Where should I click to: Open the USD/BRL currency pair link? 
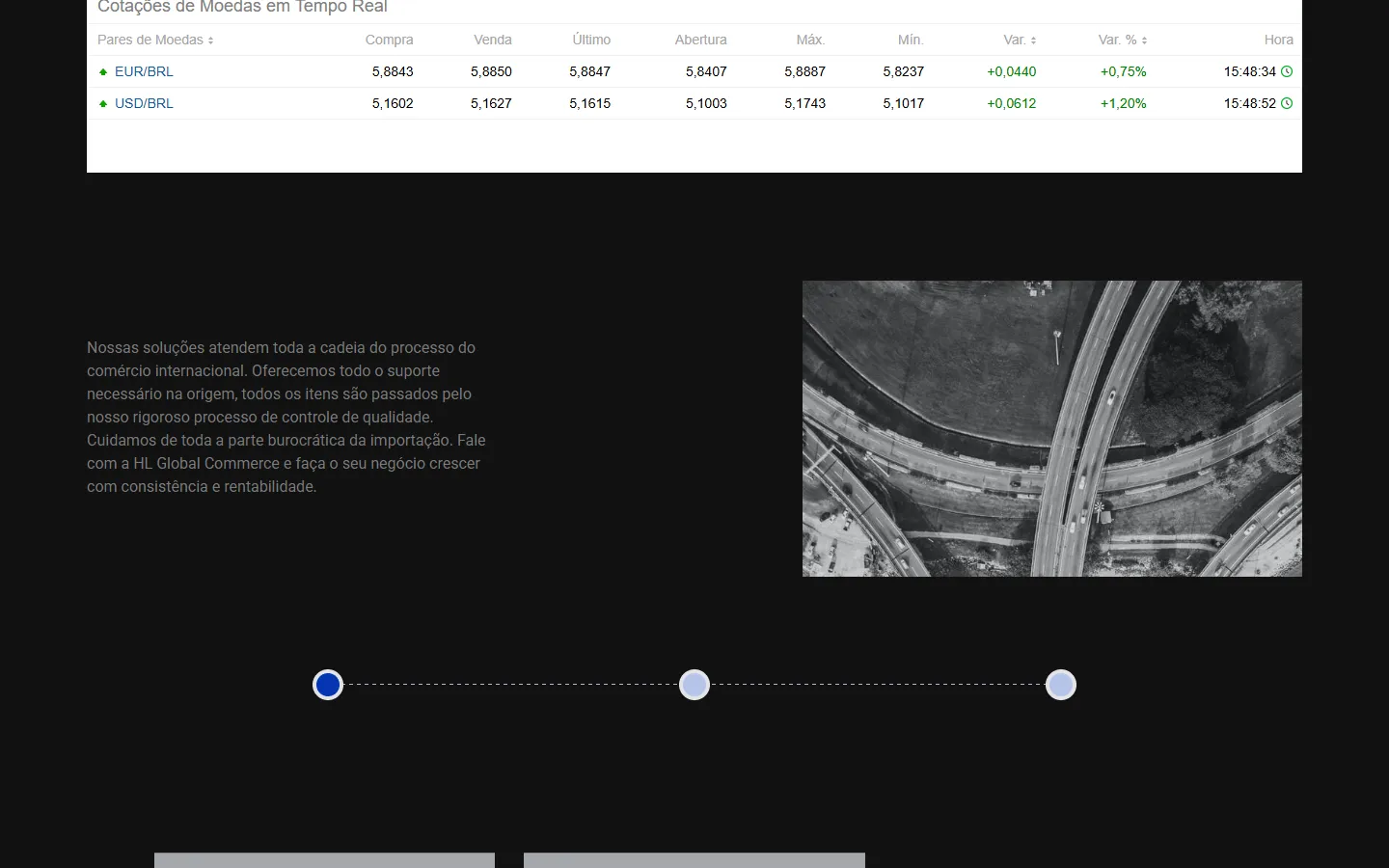[x=144, y=103]
